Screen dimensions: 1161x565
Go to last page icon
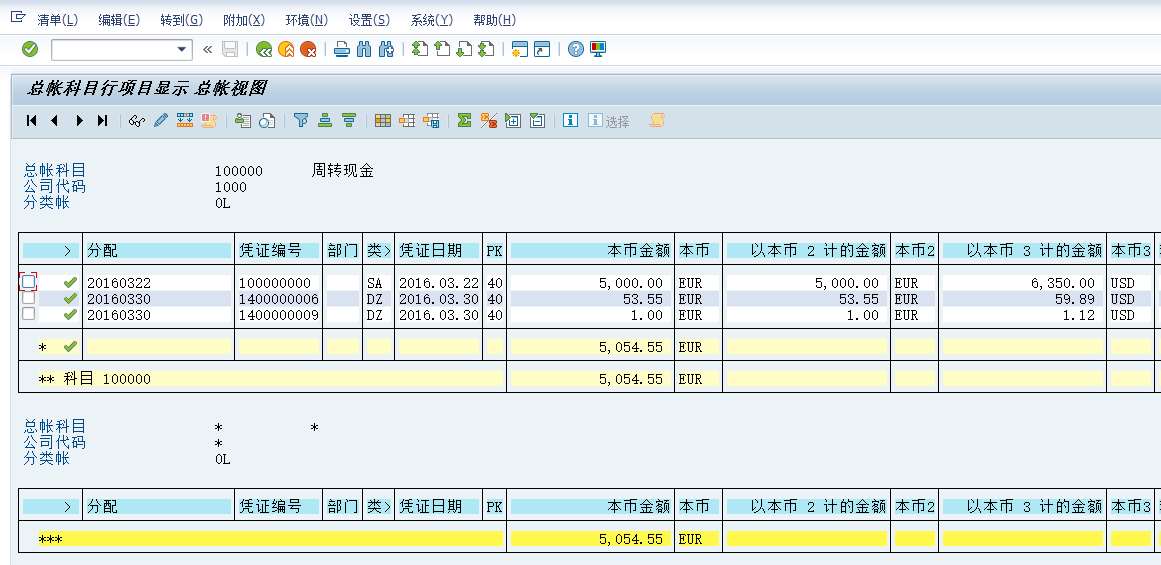point(486,50)
